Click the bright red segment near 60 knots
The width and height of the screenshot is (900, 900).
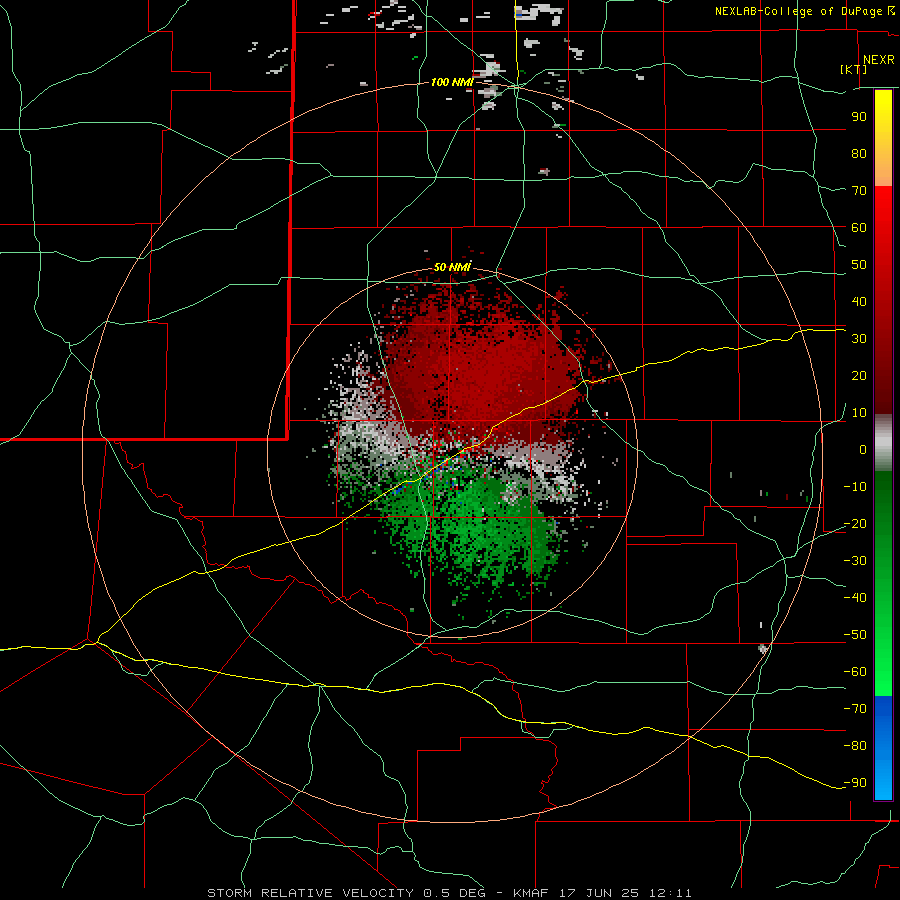point(883,218)
